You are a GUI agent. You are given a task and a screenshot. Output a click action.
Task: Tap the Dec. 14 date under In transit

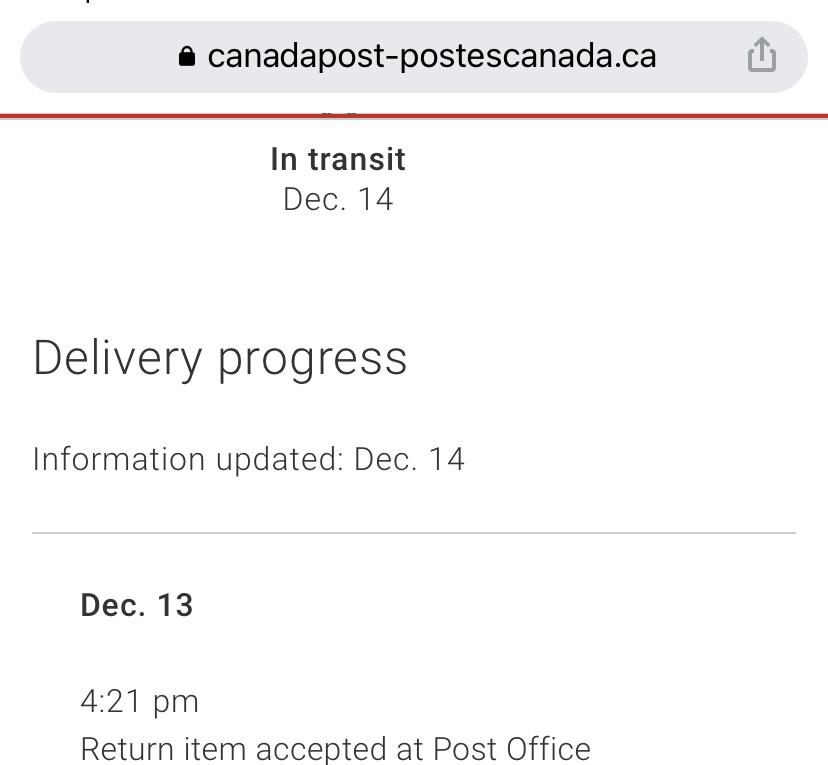pos(338,200)
